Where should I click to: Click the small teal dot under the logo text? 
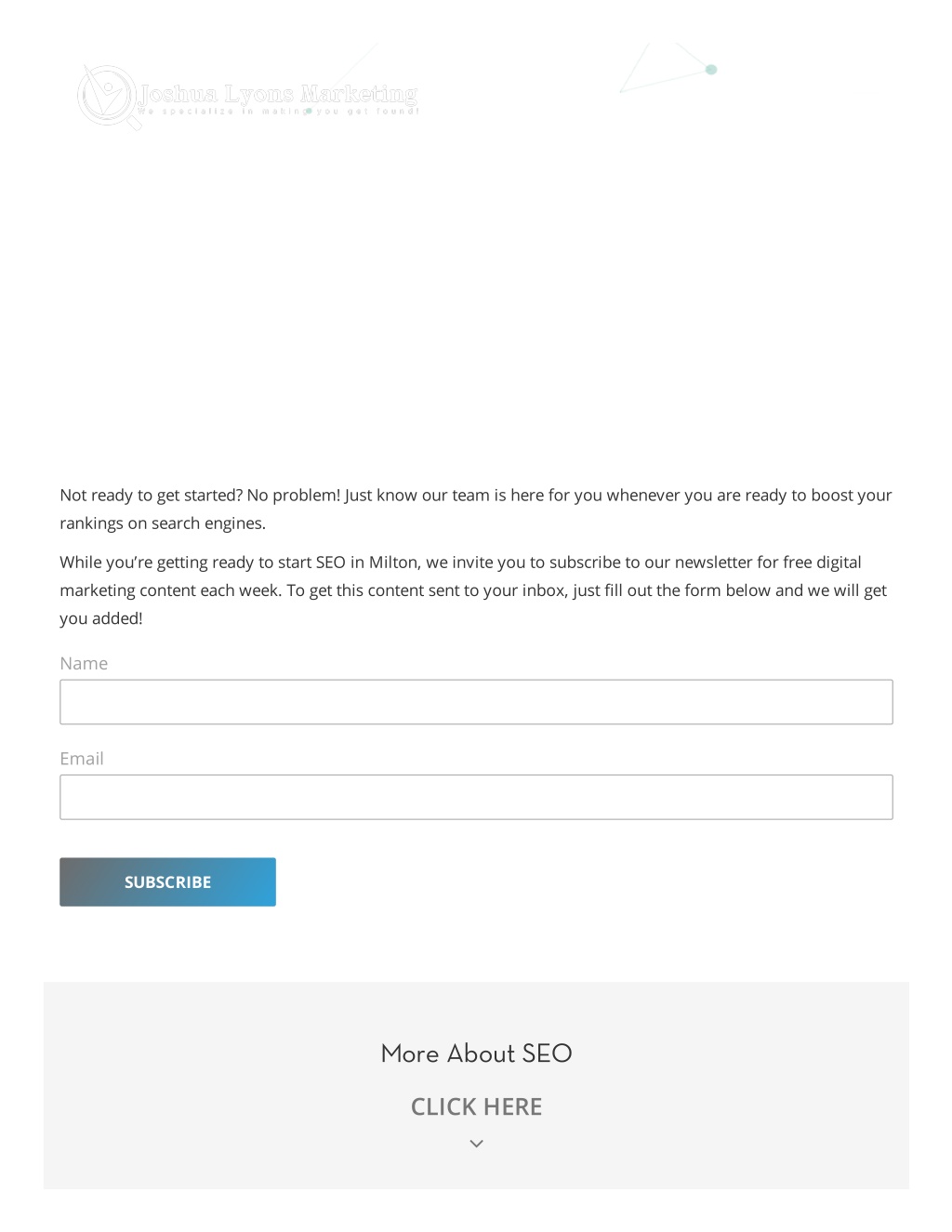click(309, 112)
